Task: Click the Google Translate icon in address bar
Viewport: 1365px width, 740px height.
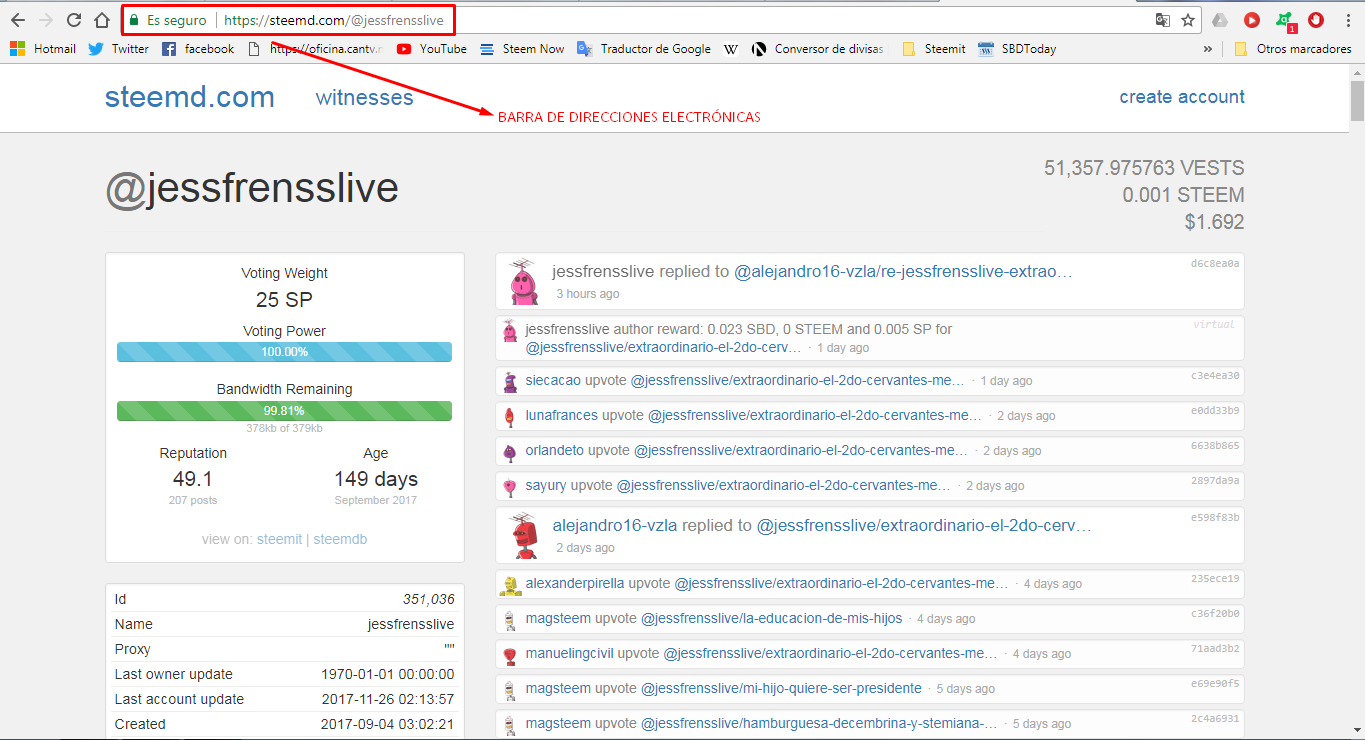Action: 1162,20
